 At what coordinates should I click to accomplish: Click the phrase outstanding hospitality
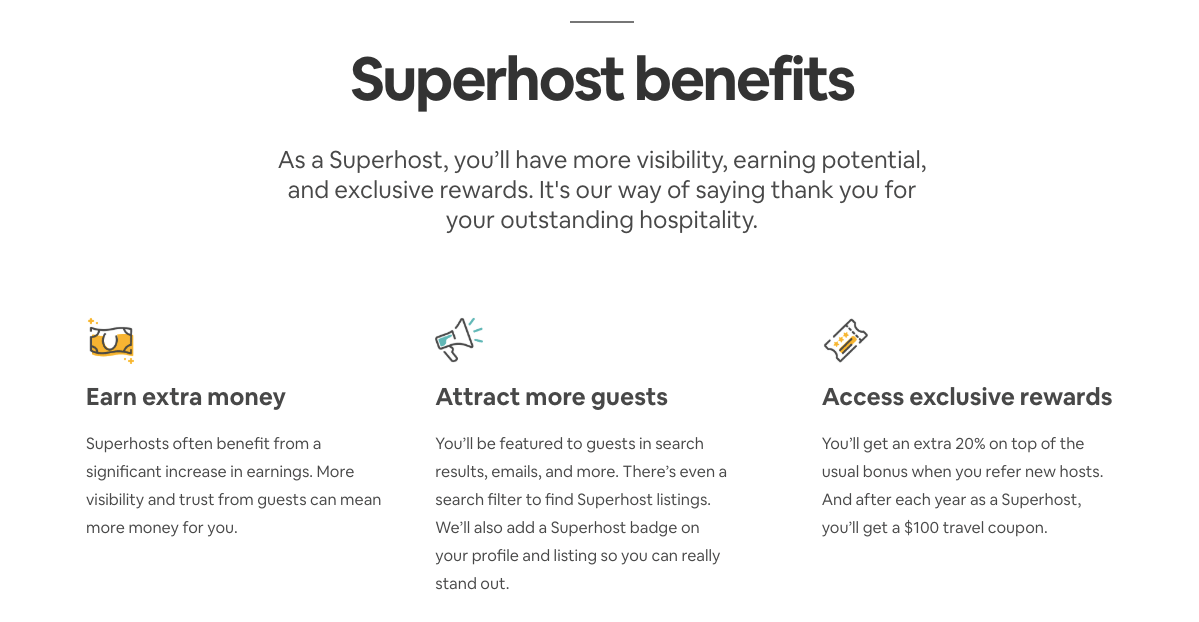click(x=629, y=220)
